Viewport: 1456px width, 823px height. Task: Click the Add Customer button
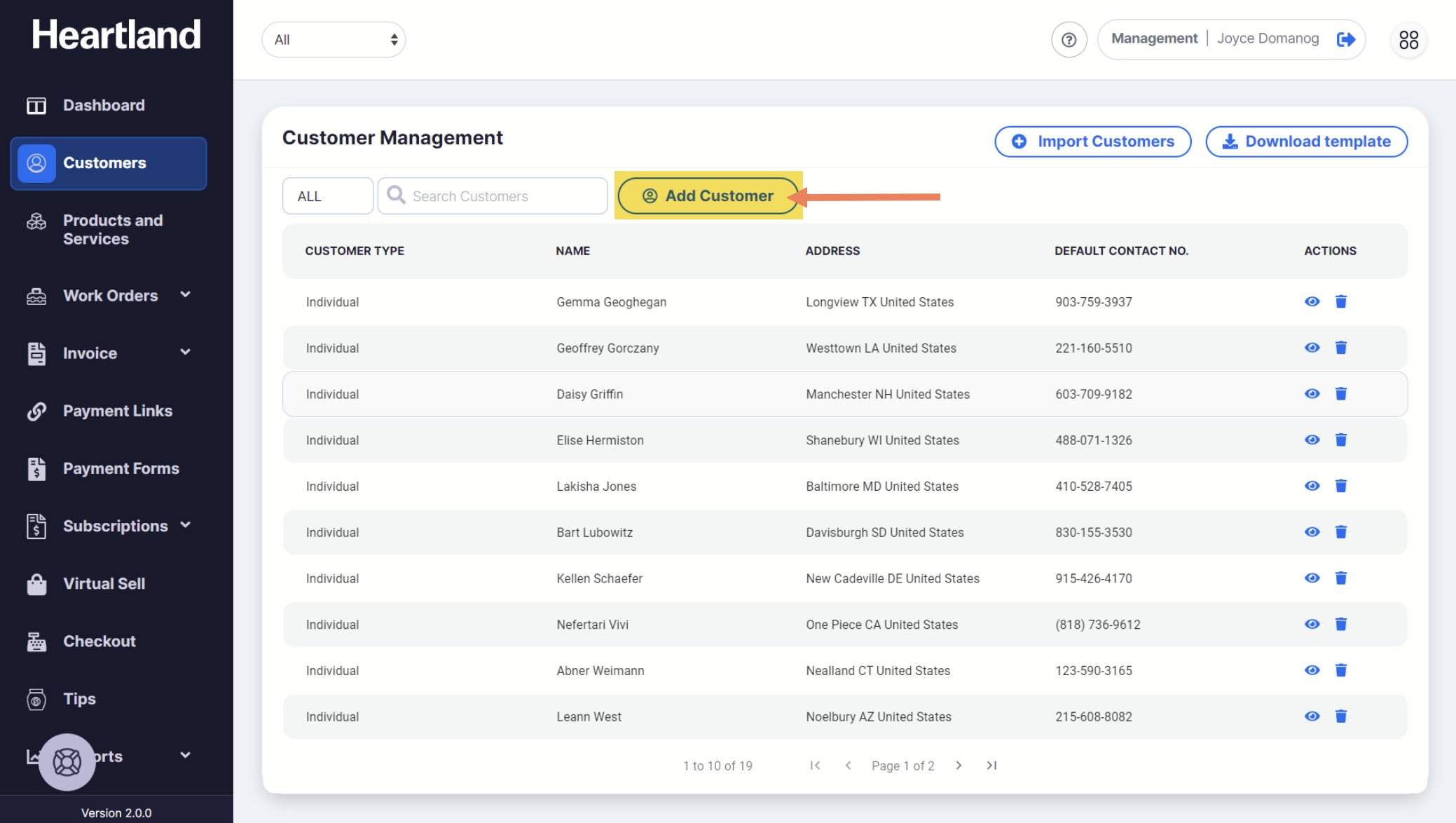(x=709, y=196)
